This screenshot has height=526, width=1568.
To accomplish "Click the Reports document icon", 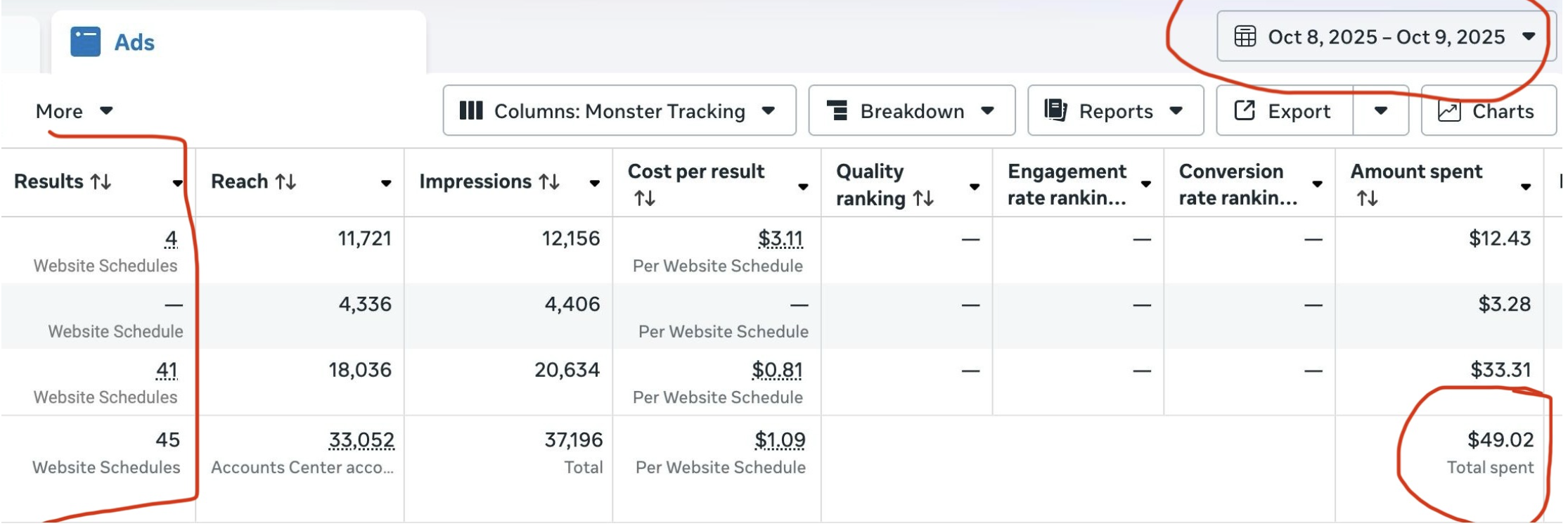I will pyautogui.click(x=1055, y=110).
